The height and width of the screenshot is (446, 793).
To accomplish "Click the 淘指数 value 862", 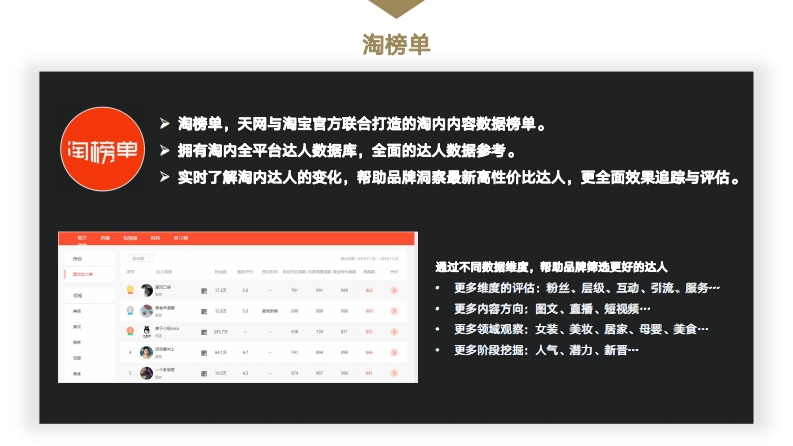I will click(x=369, y=291).
